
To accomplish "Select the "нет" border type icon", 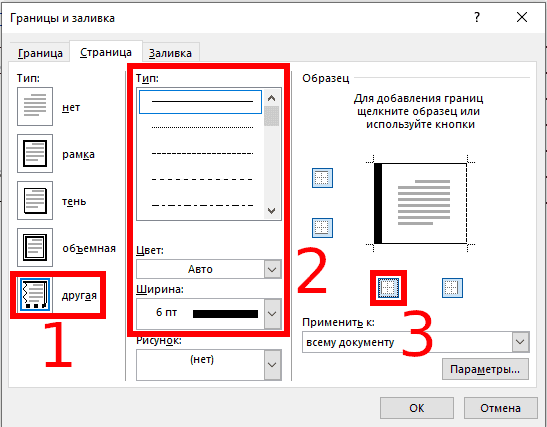I will tap(35, 106).
